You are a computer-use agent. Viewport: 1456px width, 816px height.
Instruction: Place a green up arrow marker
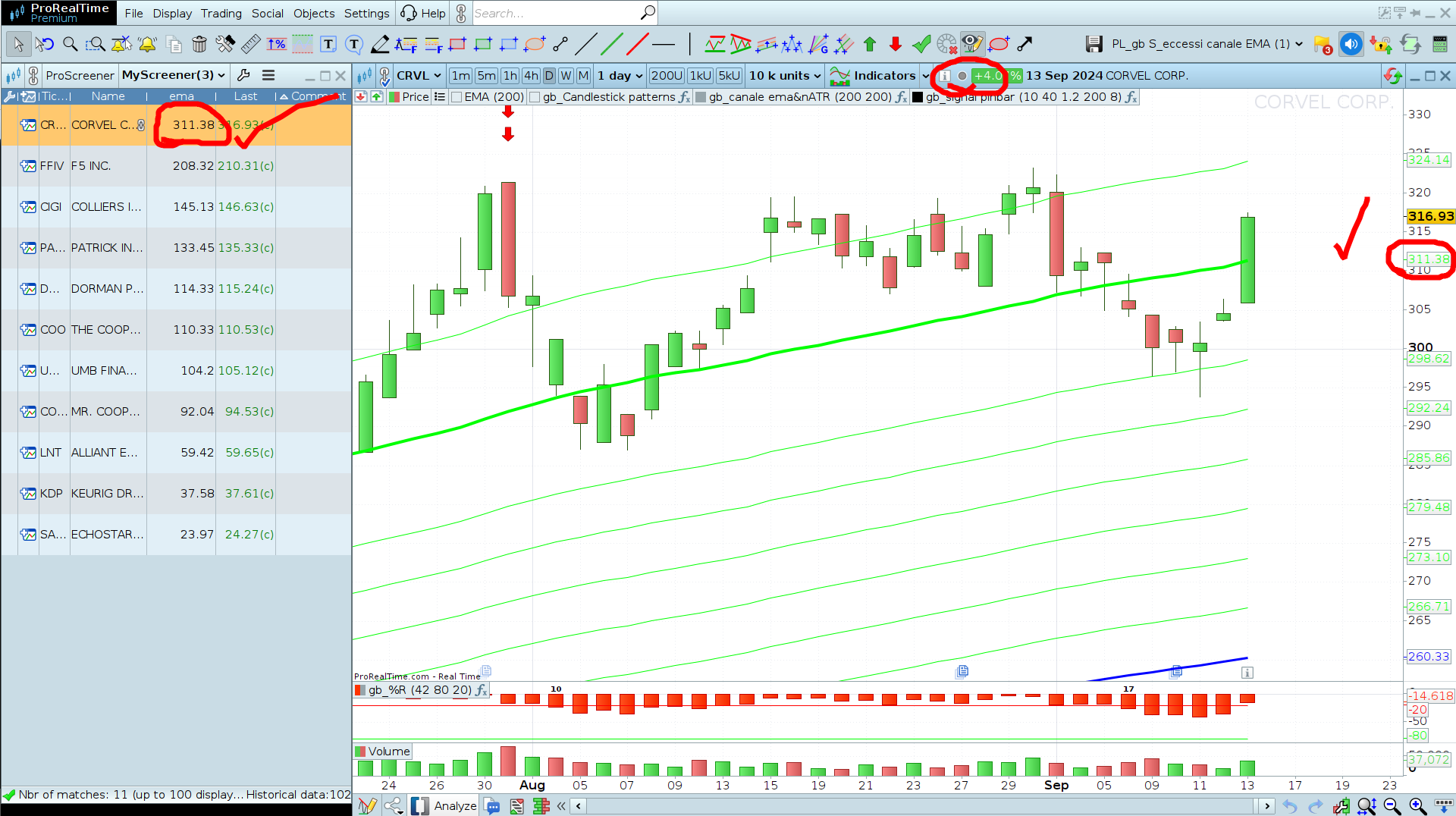click(870, 44)
